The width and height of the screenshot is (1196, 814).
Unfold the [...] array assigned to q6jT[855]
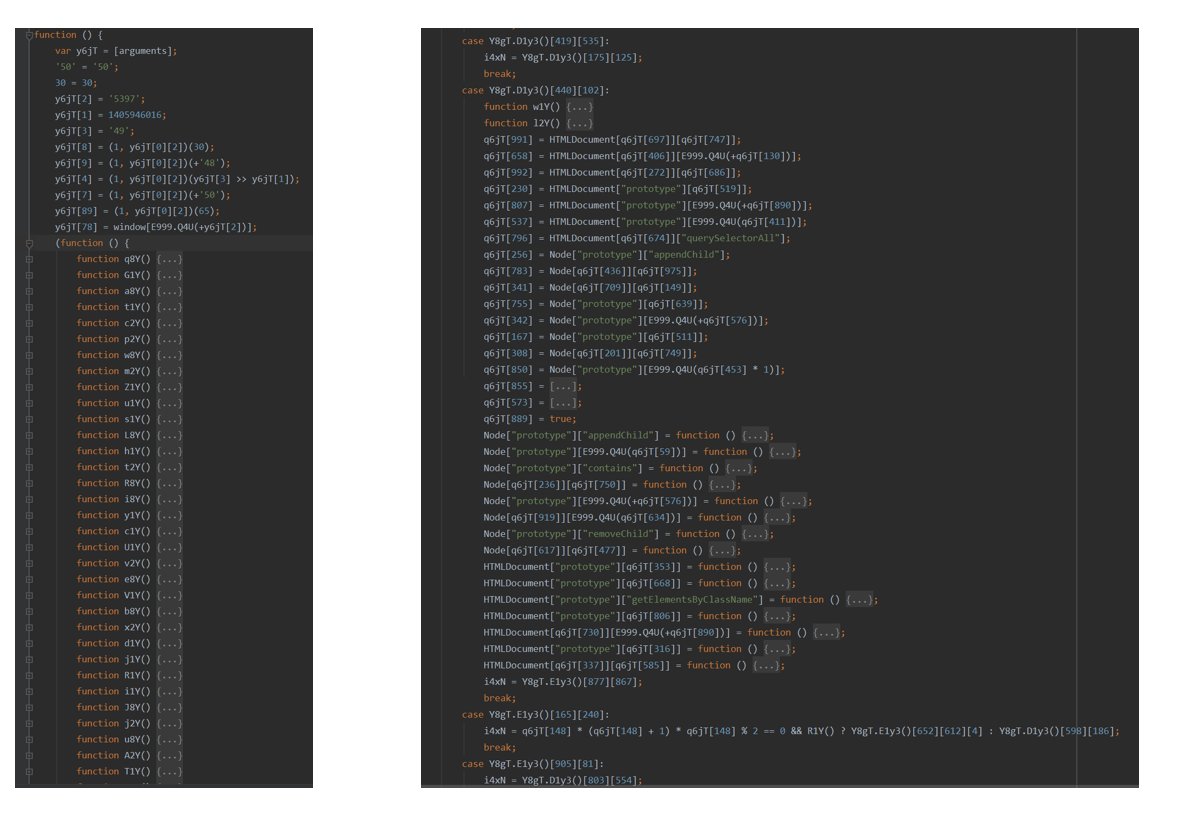[563, 387]
